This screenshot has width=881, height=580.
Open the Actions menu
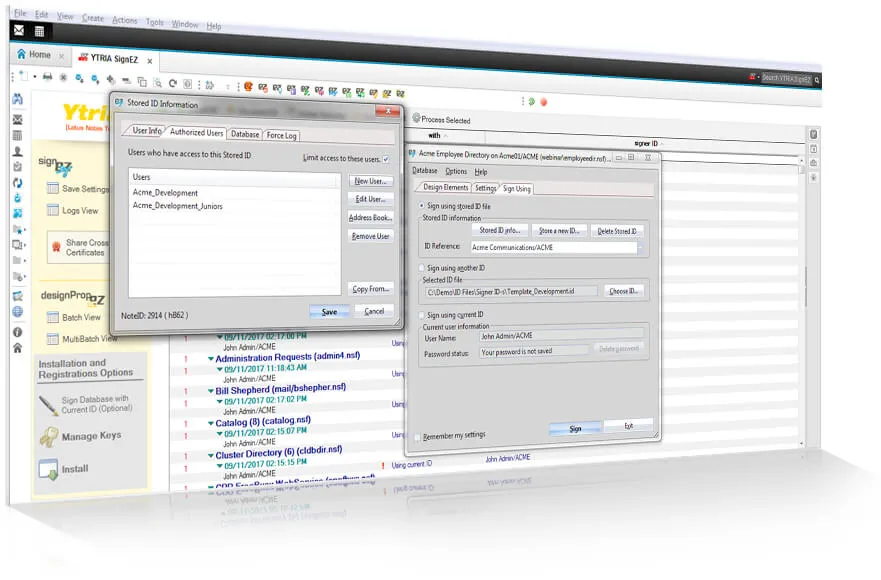click(125, 20)
